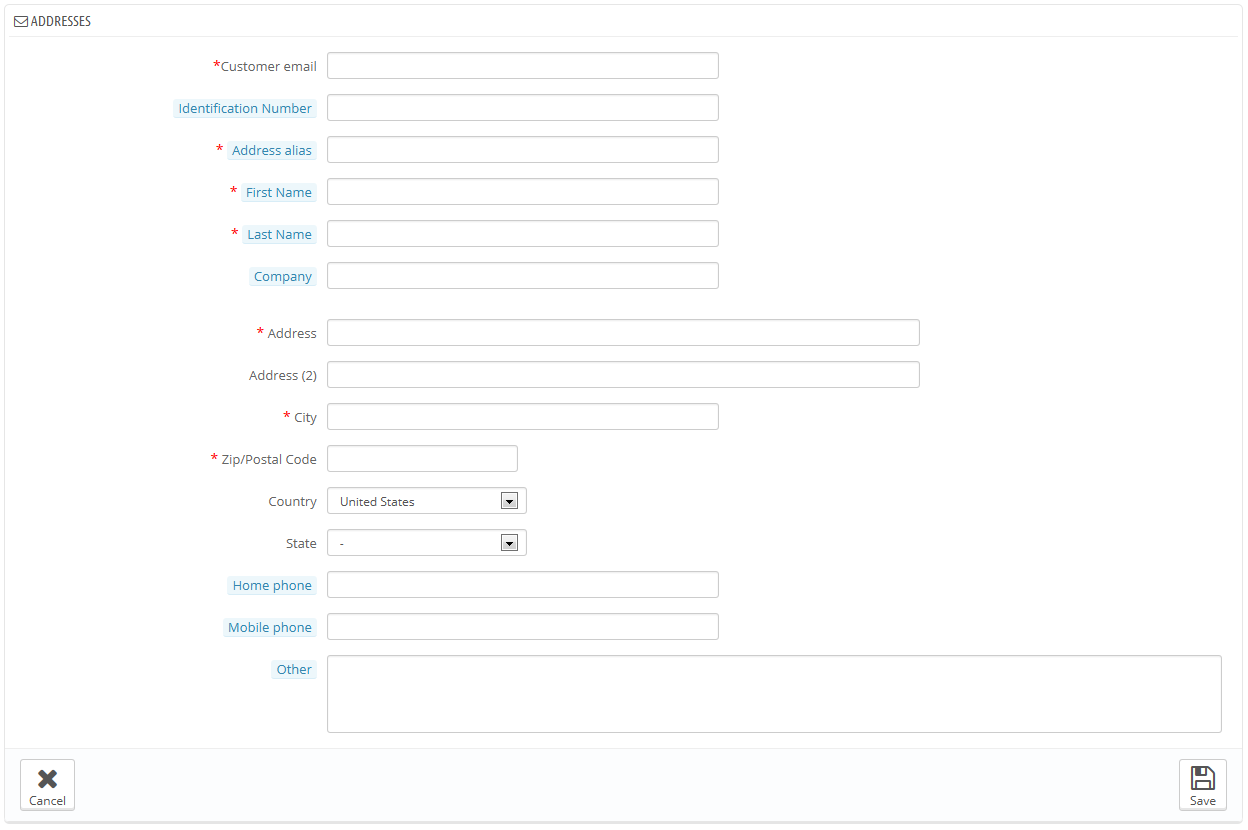The height and width of the screenshot is (830, 1248).
Task: Click the Mobile phone label
Action: 270,627
